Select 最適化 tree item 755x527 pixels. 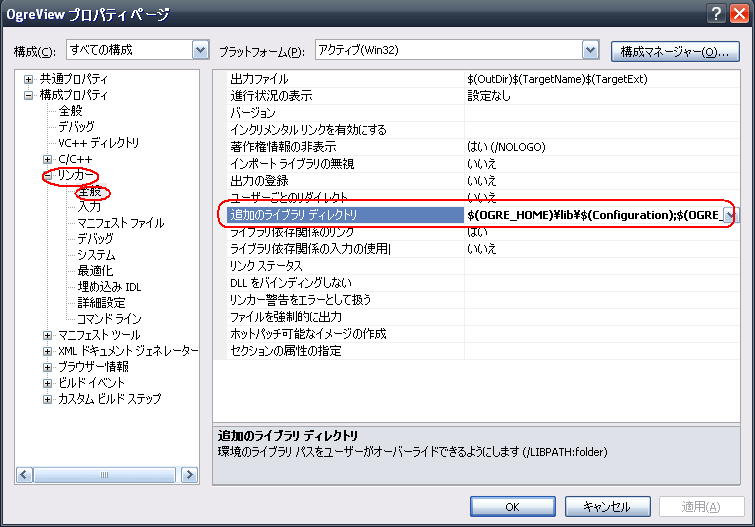click(95, 271)
